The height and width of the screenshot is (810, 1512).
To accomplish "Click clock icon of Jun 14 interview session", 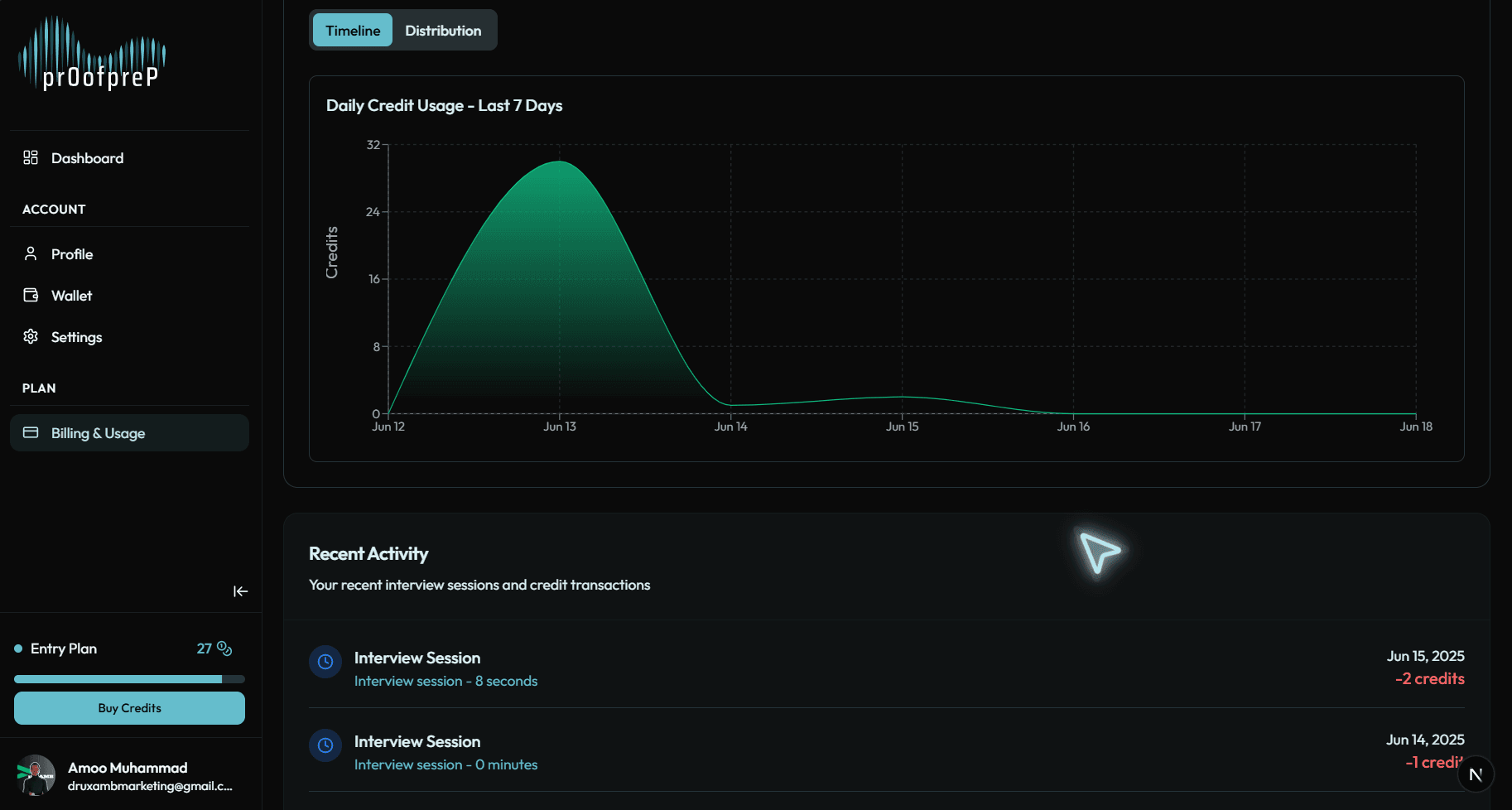I will click(325, 745).
